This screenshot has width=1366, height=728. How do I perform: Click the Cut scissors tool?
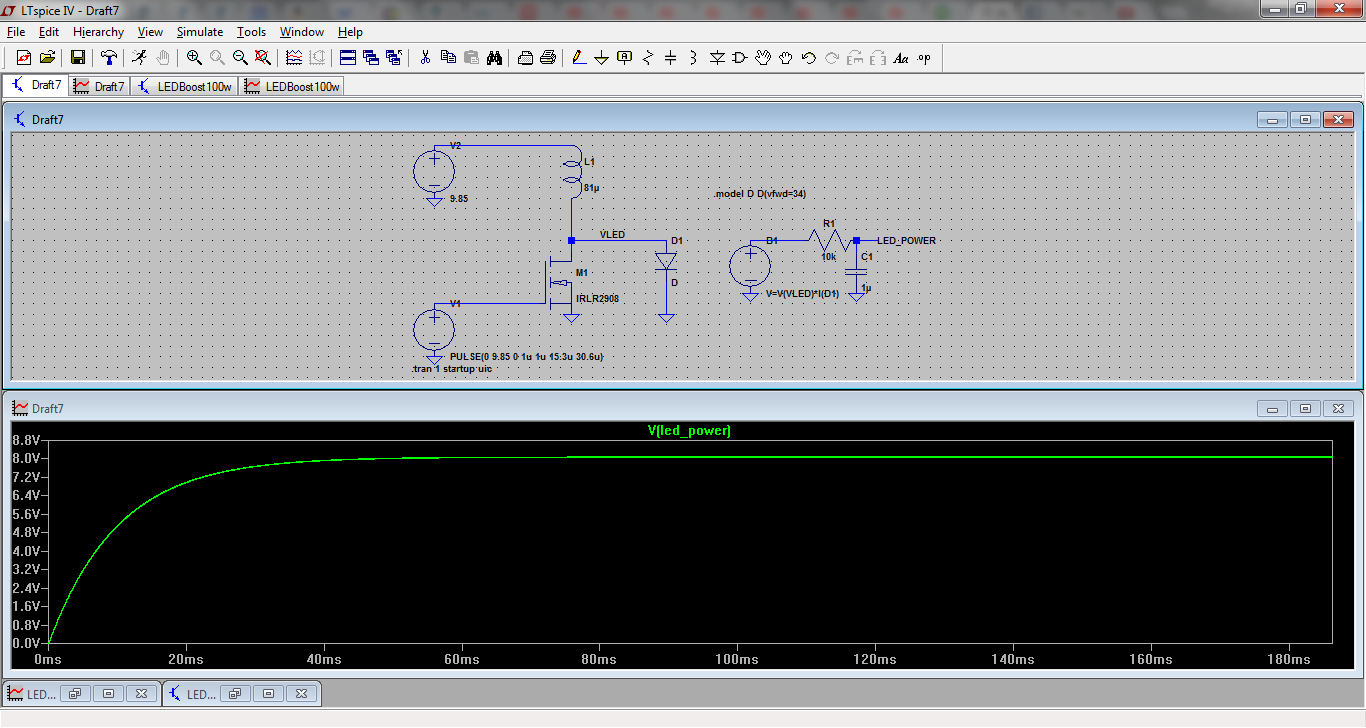[425, 58]
